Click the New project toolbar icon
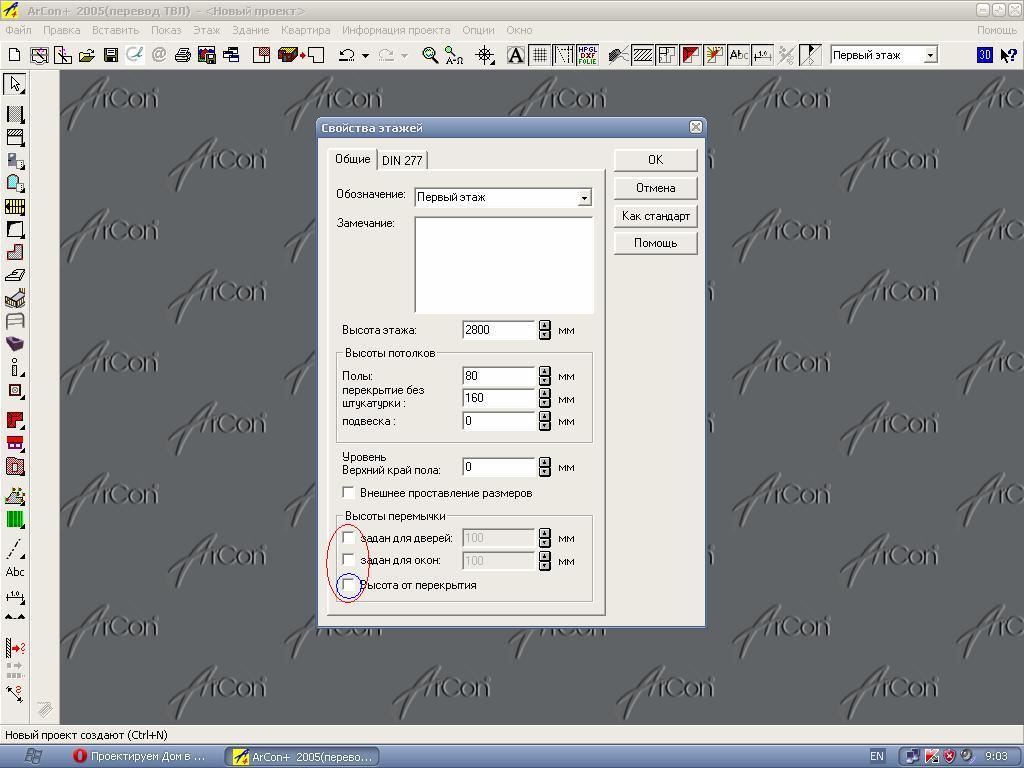The image size is (1024, 768). (x=14, y=56)
